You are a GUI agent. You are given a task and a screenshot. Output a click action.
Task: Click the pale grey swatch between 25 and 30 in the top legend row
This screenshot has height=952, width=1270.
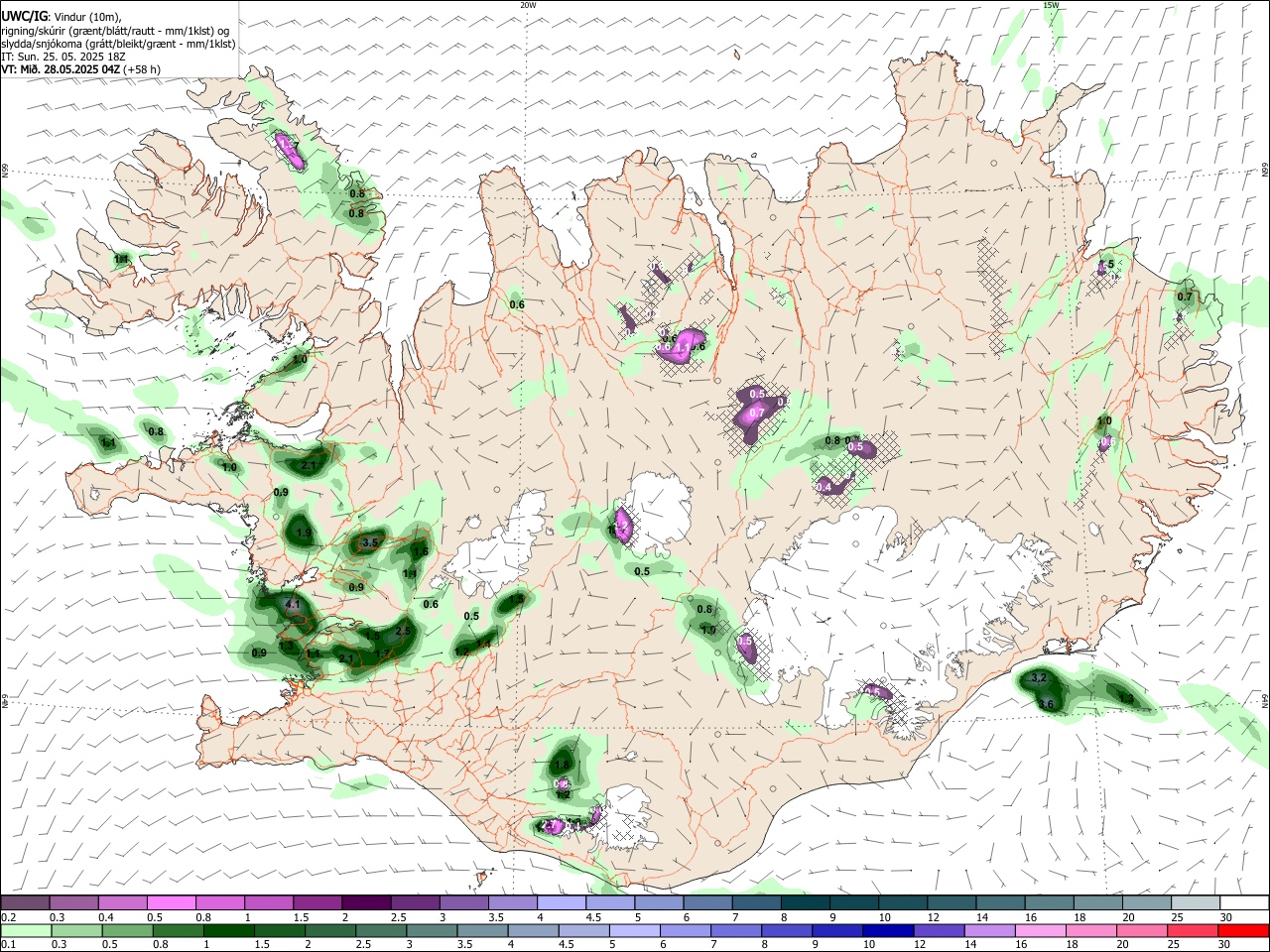(x=1196, y=902)
